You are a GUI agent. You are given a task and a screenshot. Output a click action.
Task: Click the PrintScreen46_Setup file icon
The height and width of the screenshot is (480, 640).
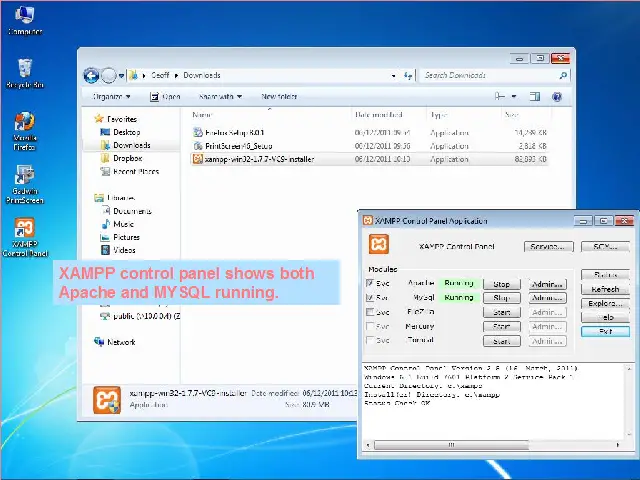point(198,146)
